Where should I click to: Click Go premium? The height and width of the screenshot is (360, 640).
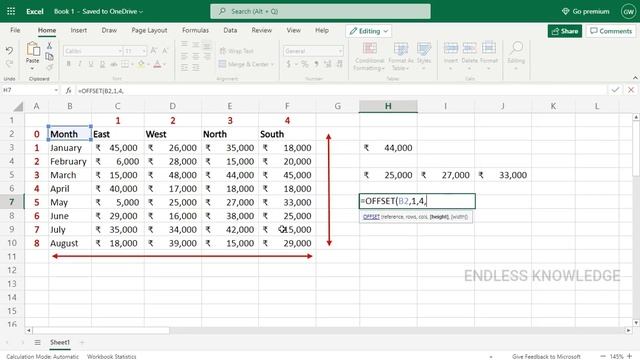586,11
